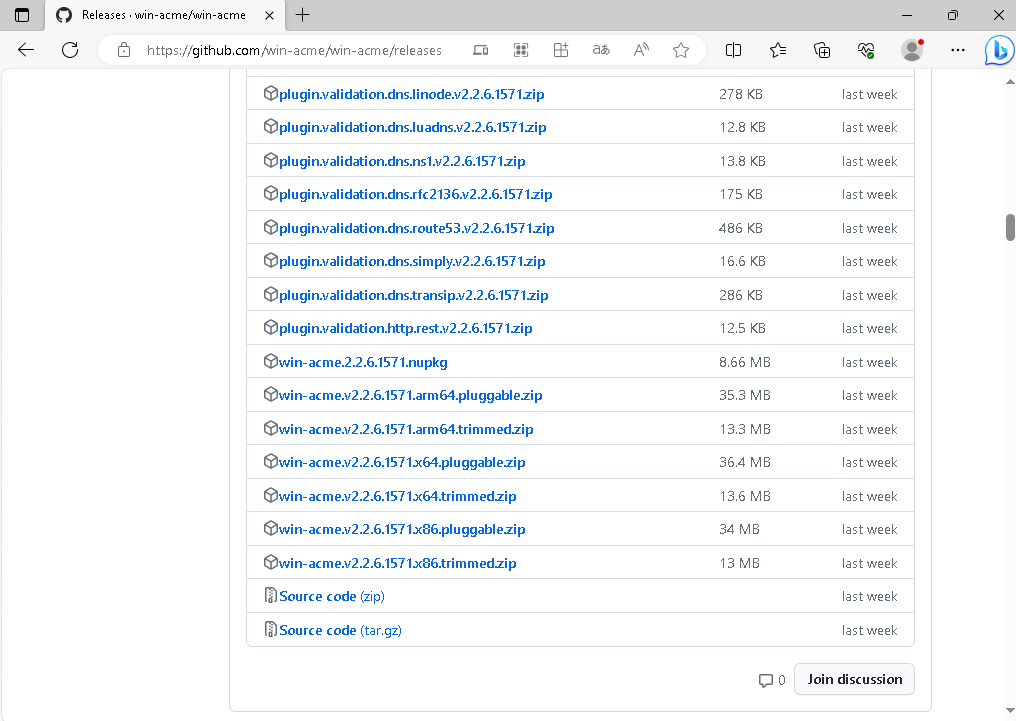1016x721 pixels.
Task: Click the 486 KB size text
Action: click(x=741, y=228)
